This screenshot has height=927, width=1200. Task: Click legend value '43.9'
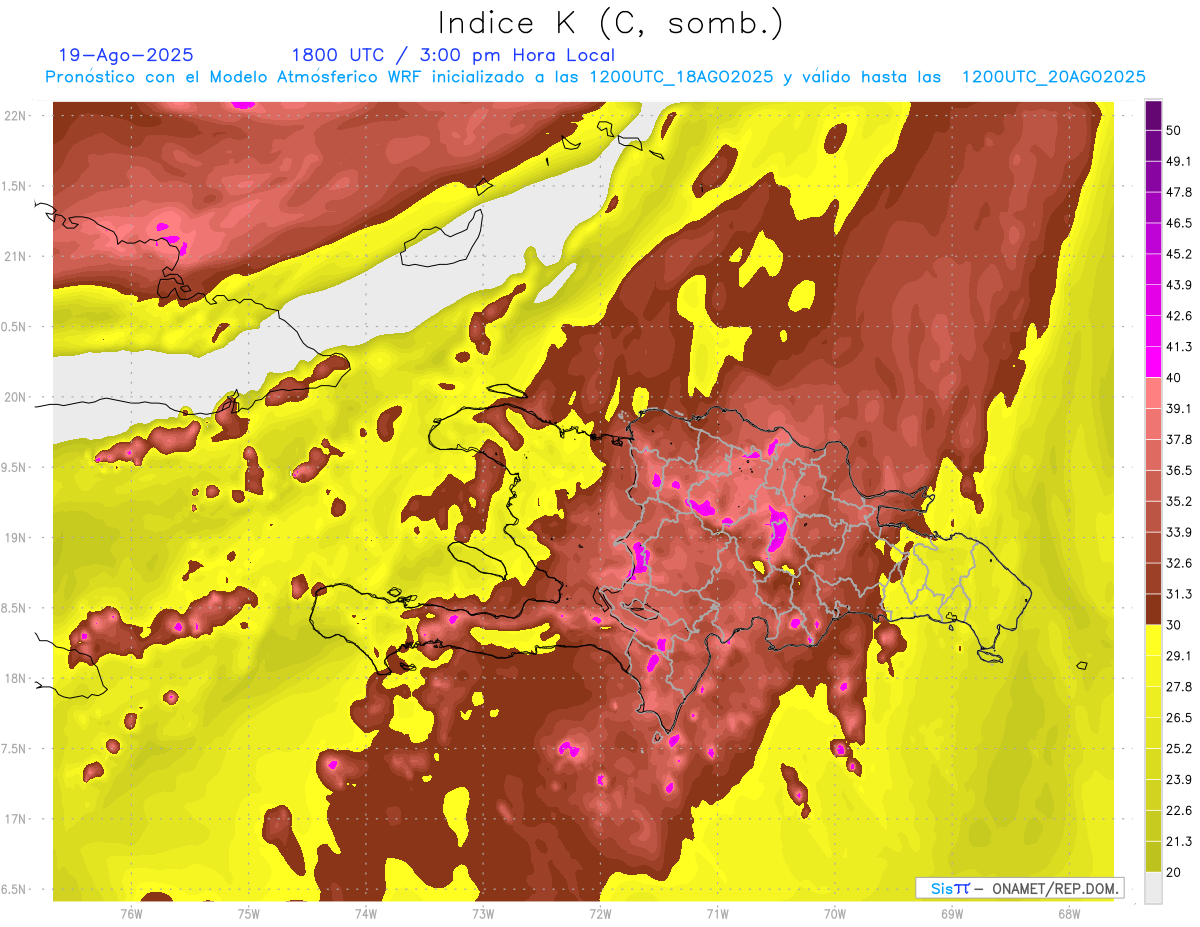[x=1178, y=285]
